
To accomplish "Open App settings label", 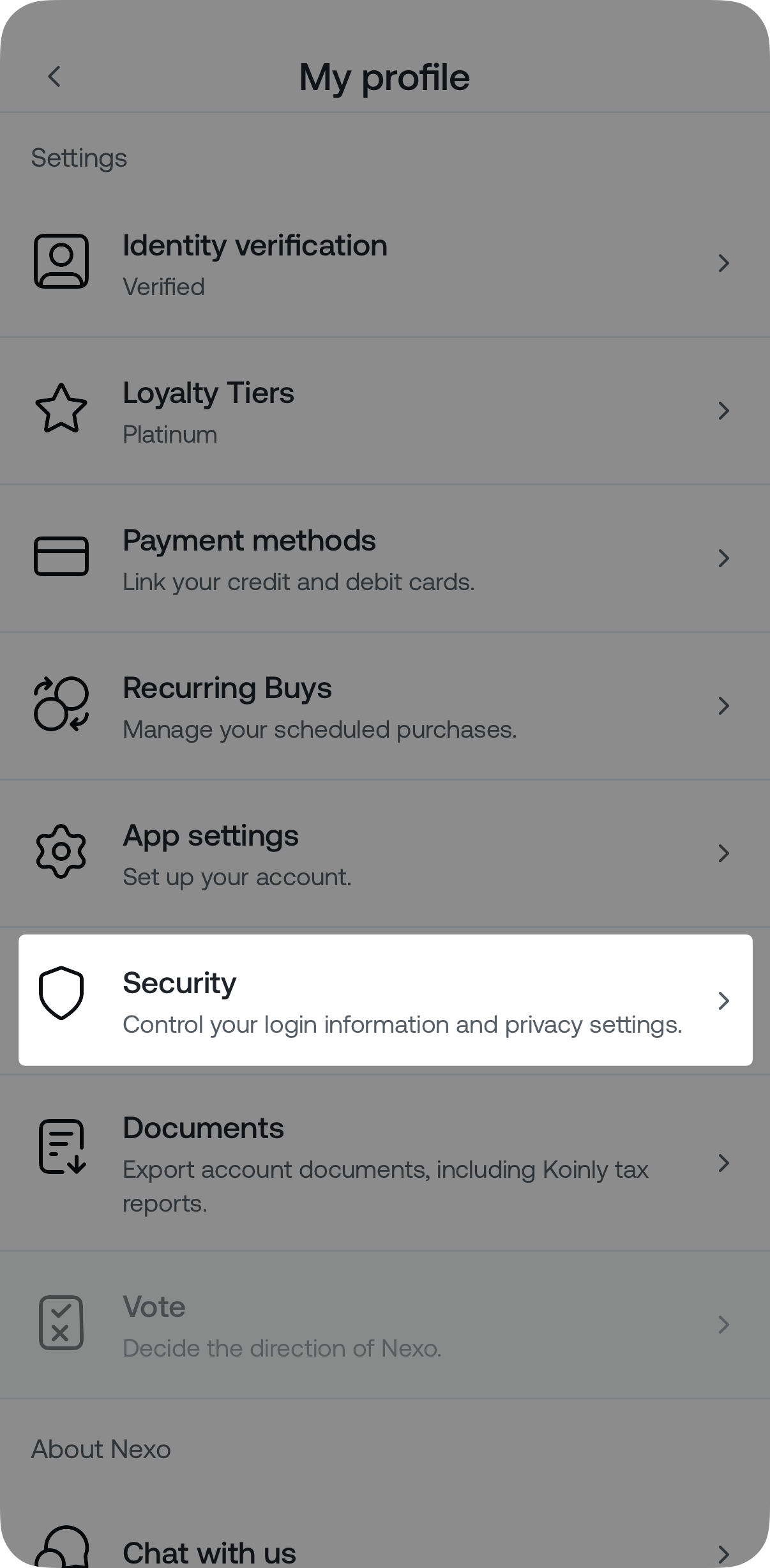I will [211, 836].
